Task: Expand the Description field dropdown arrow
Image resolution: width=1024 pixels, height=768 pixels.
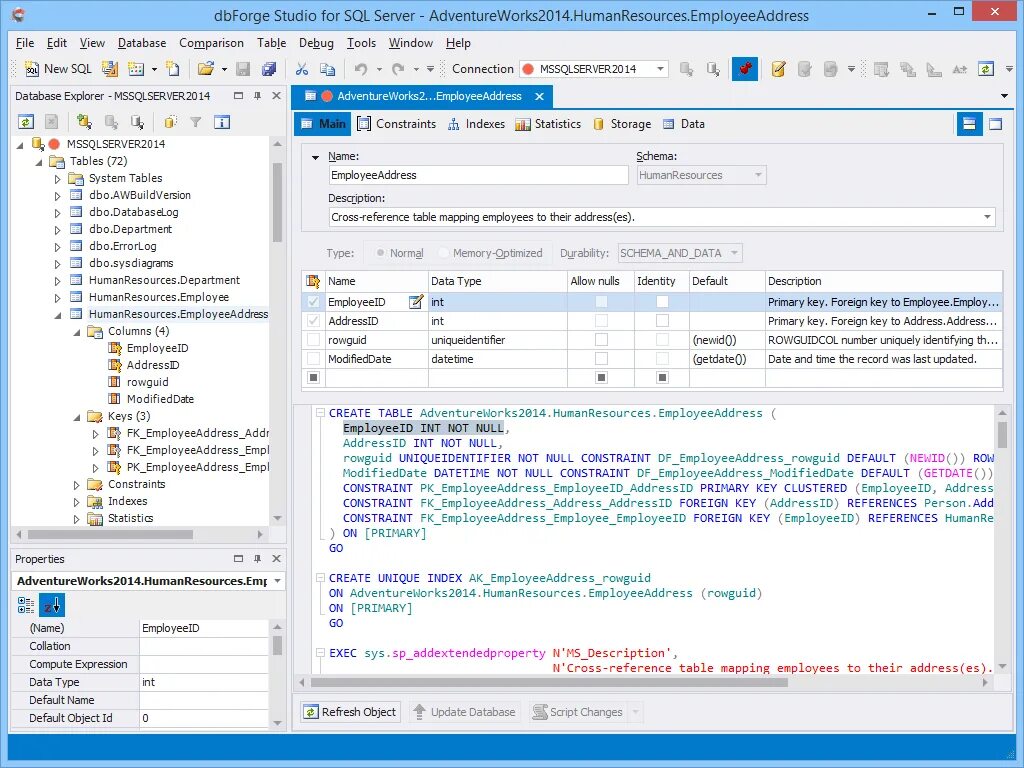Action: [987, 217]
